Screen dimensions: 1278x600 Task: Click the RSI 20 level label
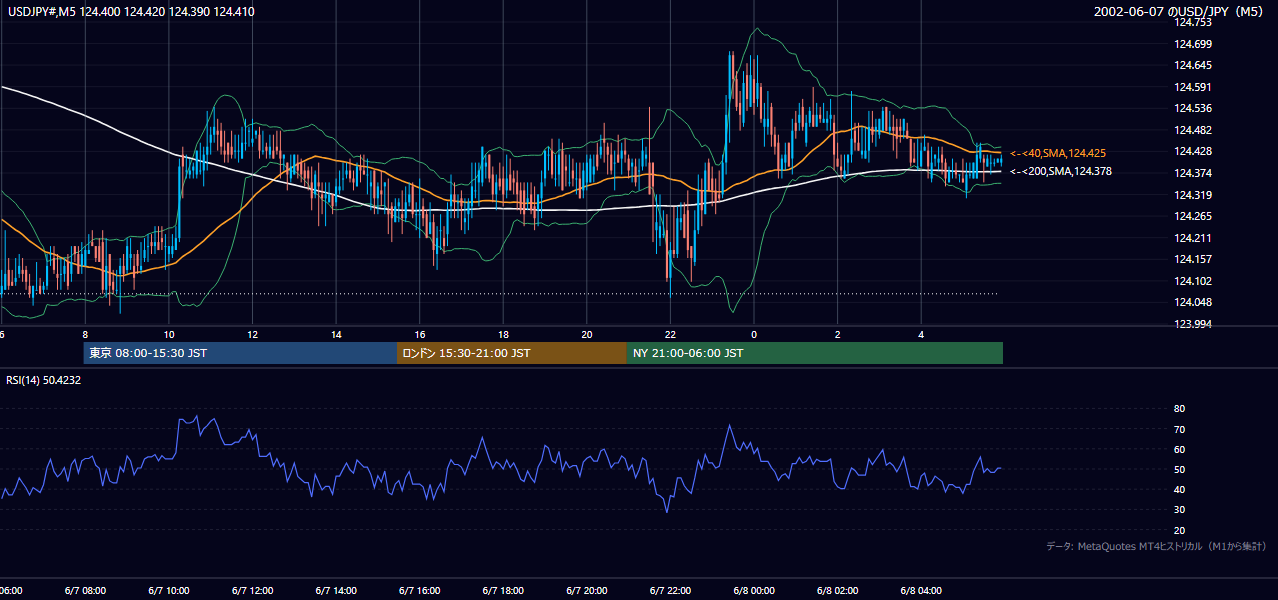point(1179,530)
